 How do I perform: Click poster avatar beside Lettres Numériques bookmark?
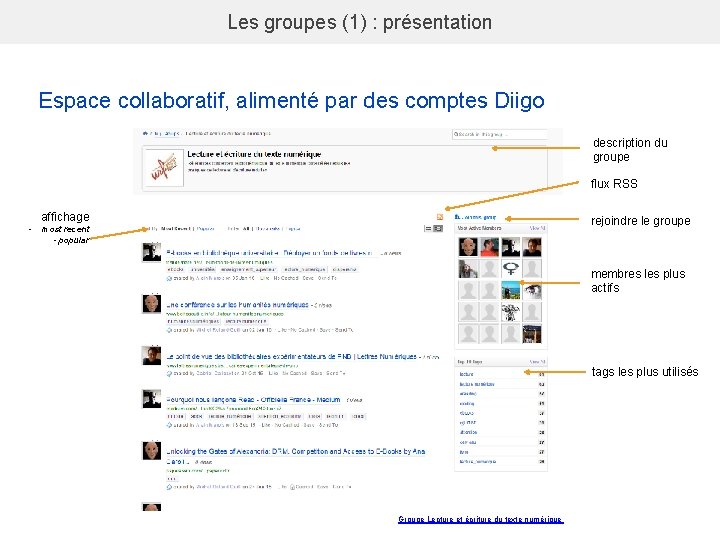[152, 356]
